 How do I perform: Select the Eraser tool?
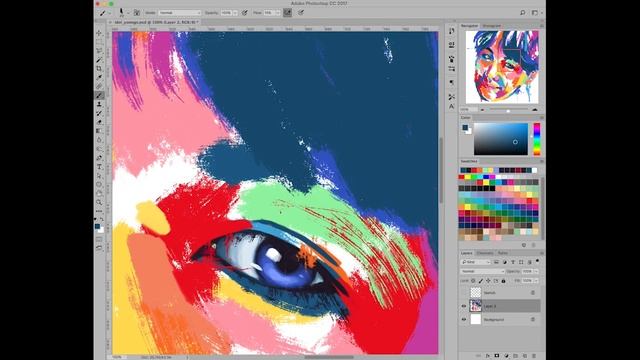pos(99,122)
